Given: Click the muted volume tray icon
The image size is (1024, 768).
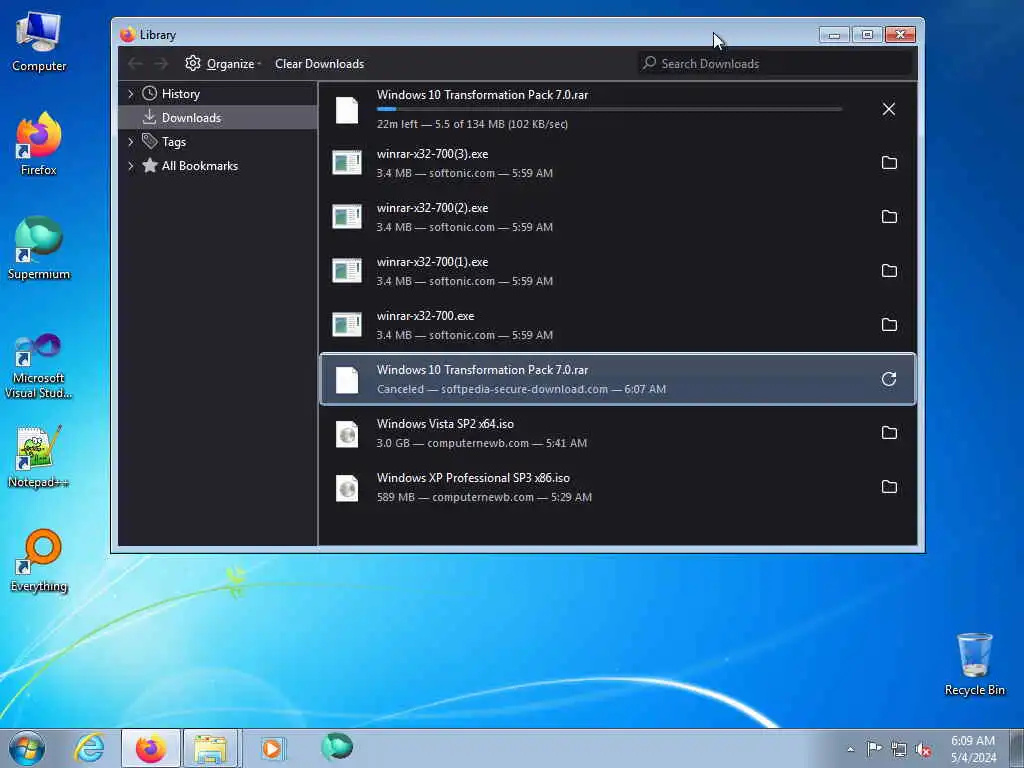Looking at the screenshot, I should [x=923, y=750].
